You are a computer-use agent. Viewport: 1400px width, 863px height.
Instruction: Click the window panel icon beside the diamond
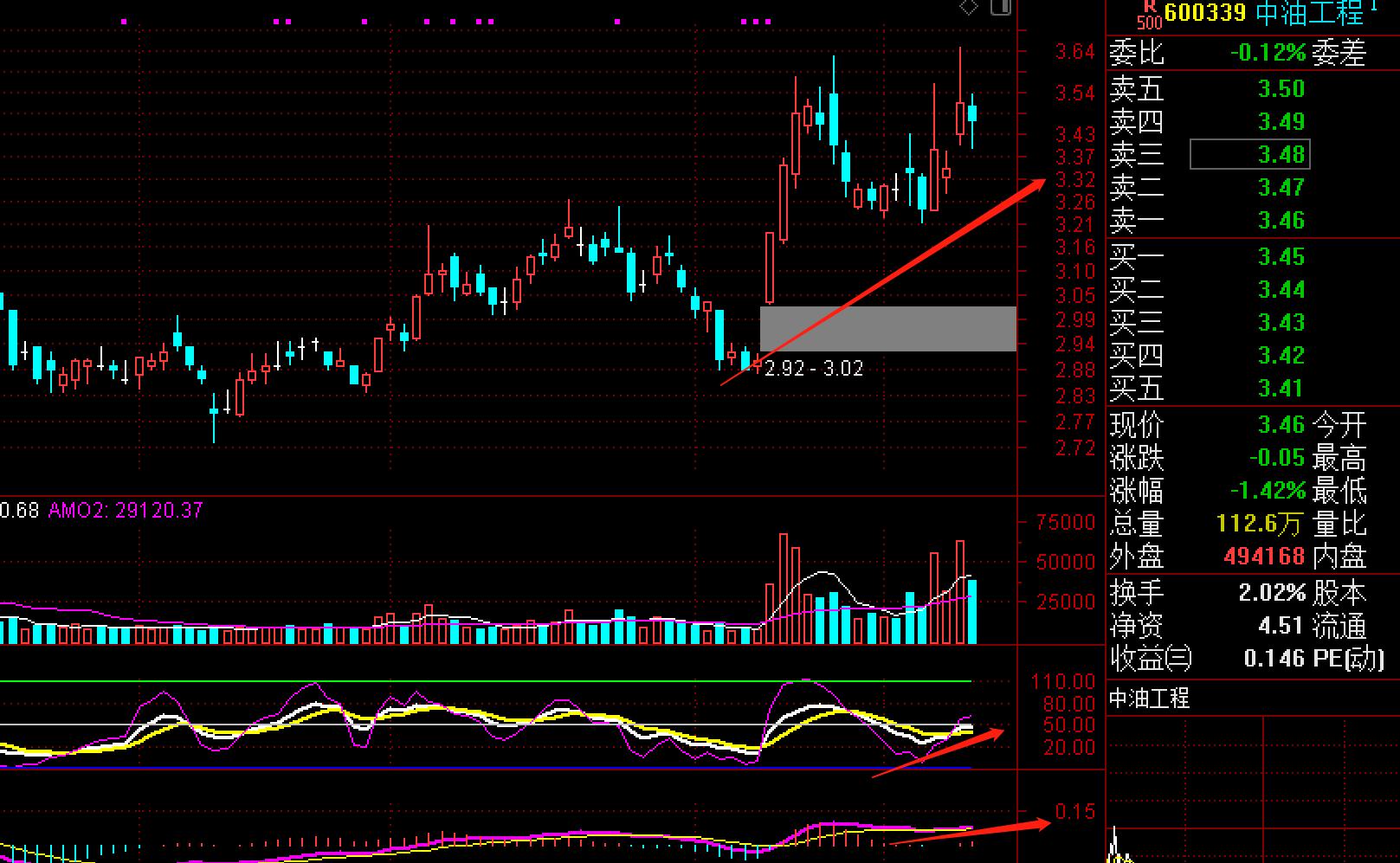point(1000,8)
